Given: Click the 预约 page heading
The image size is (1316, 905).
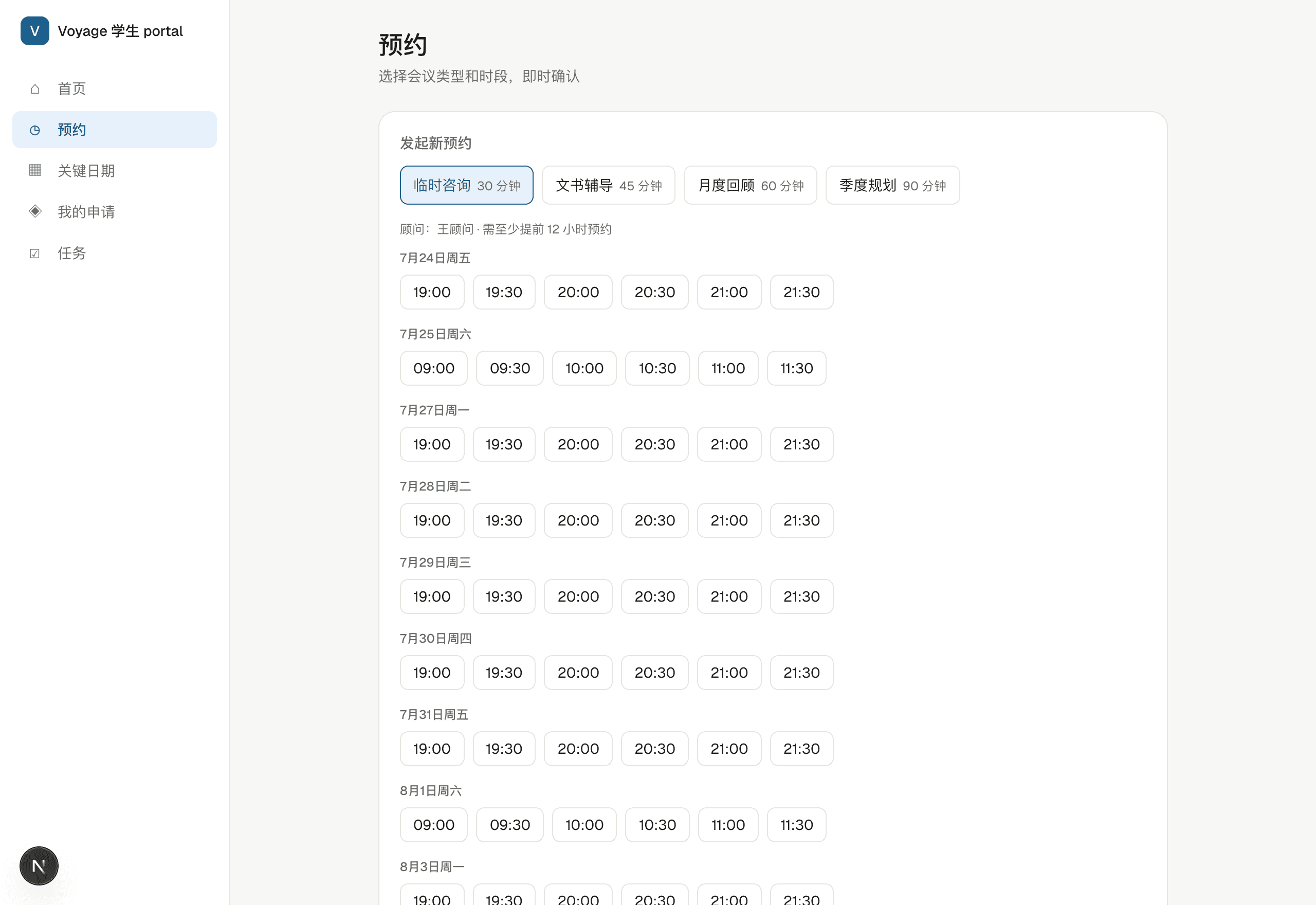Looking at the screenshot, I should (403, 45).
